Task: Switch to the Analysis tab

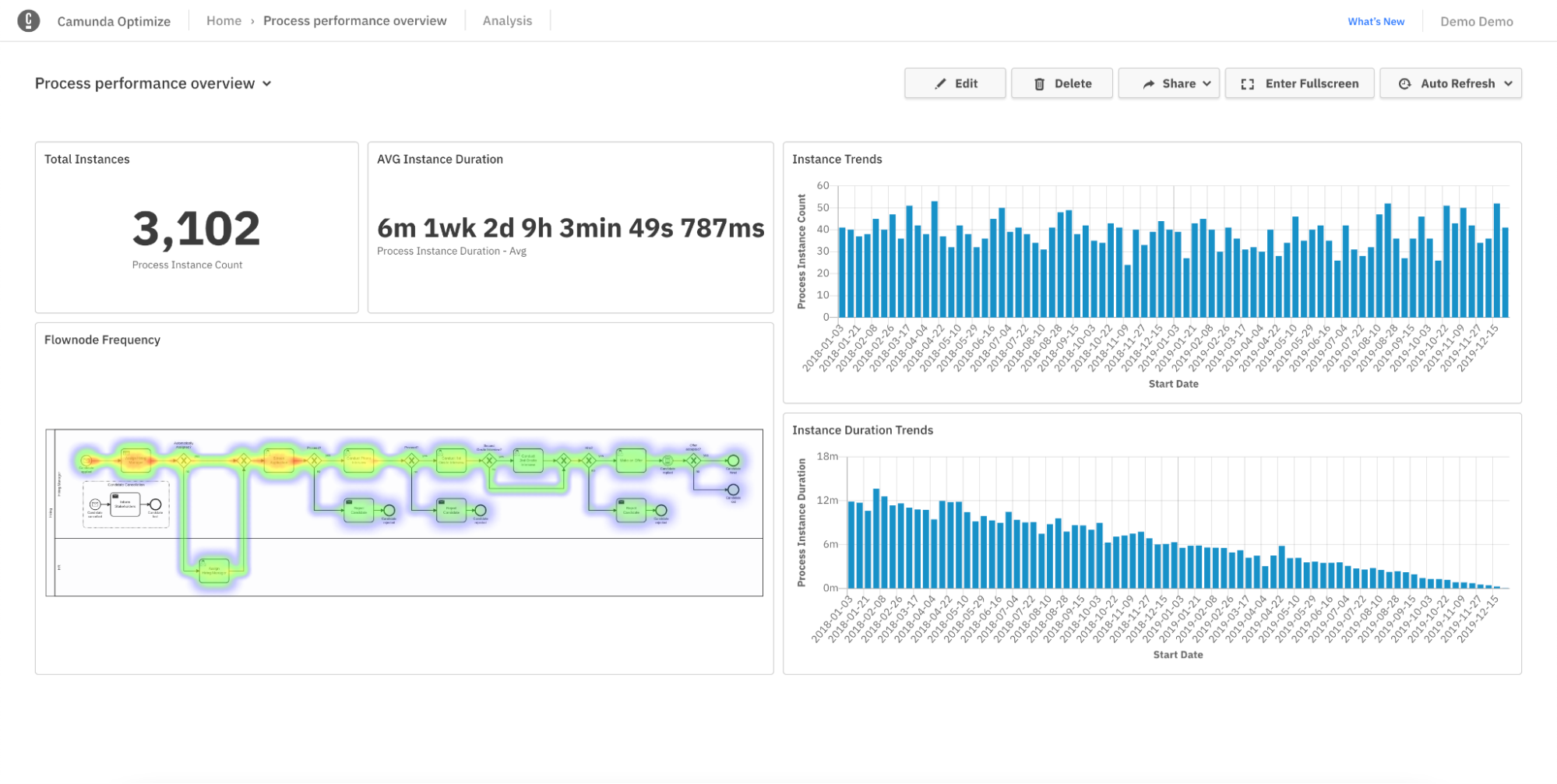Action: 507,20
